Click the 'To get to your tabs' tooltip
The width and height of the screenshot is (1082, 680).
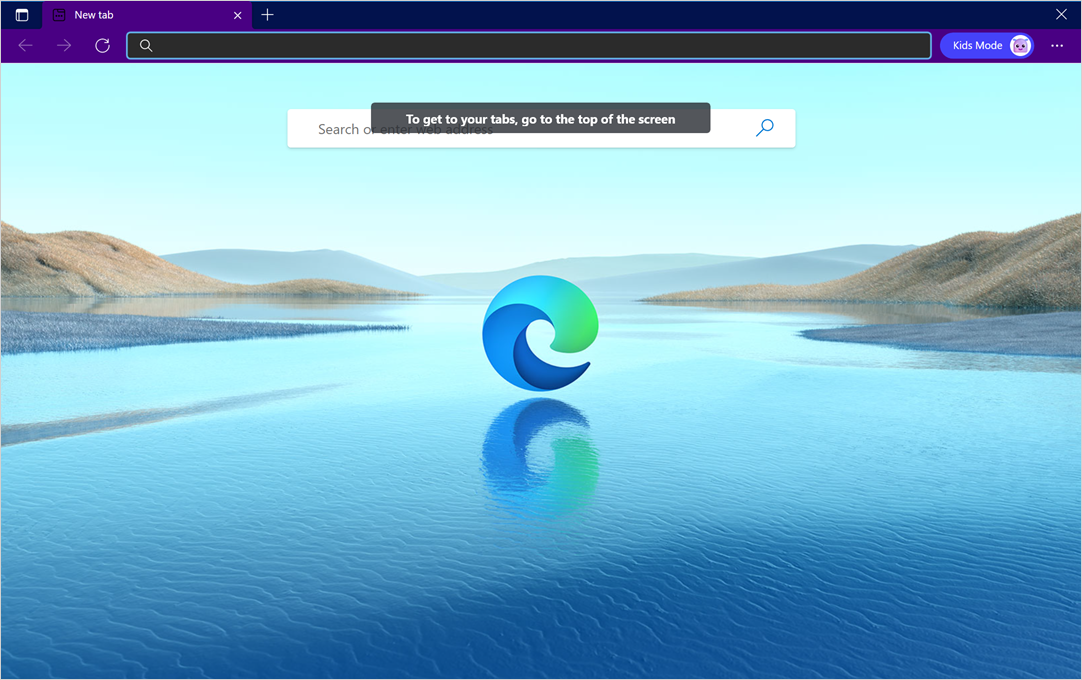[x=540, y=118]
